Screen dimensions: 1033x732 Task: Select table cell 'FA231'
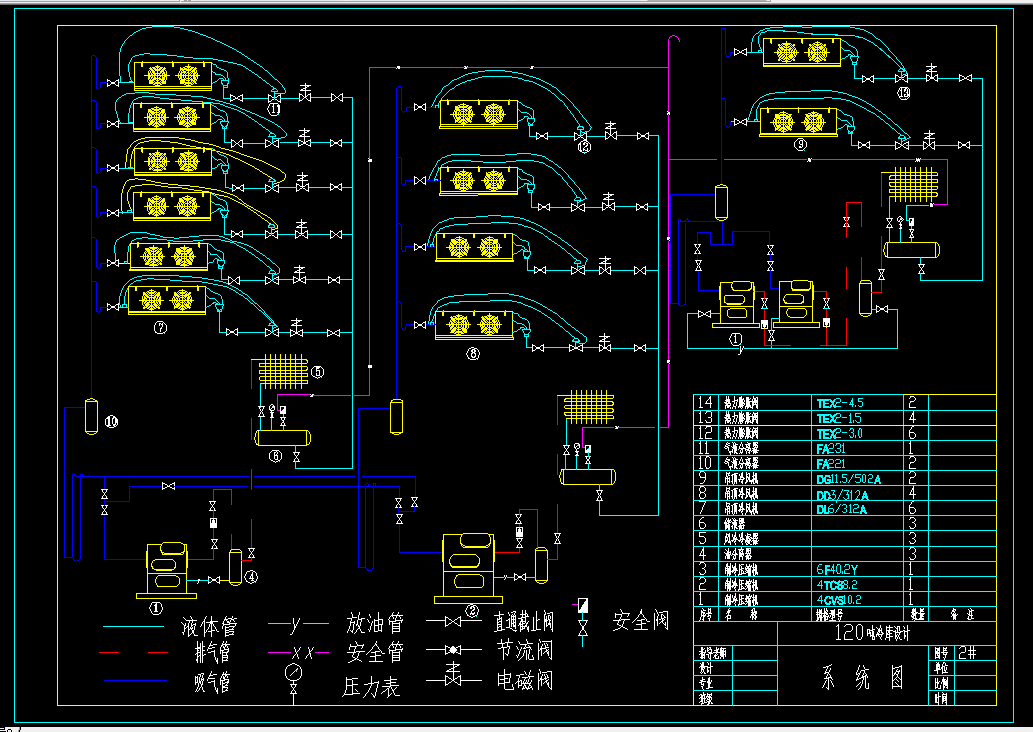pos(831,448)
